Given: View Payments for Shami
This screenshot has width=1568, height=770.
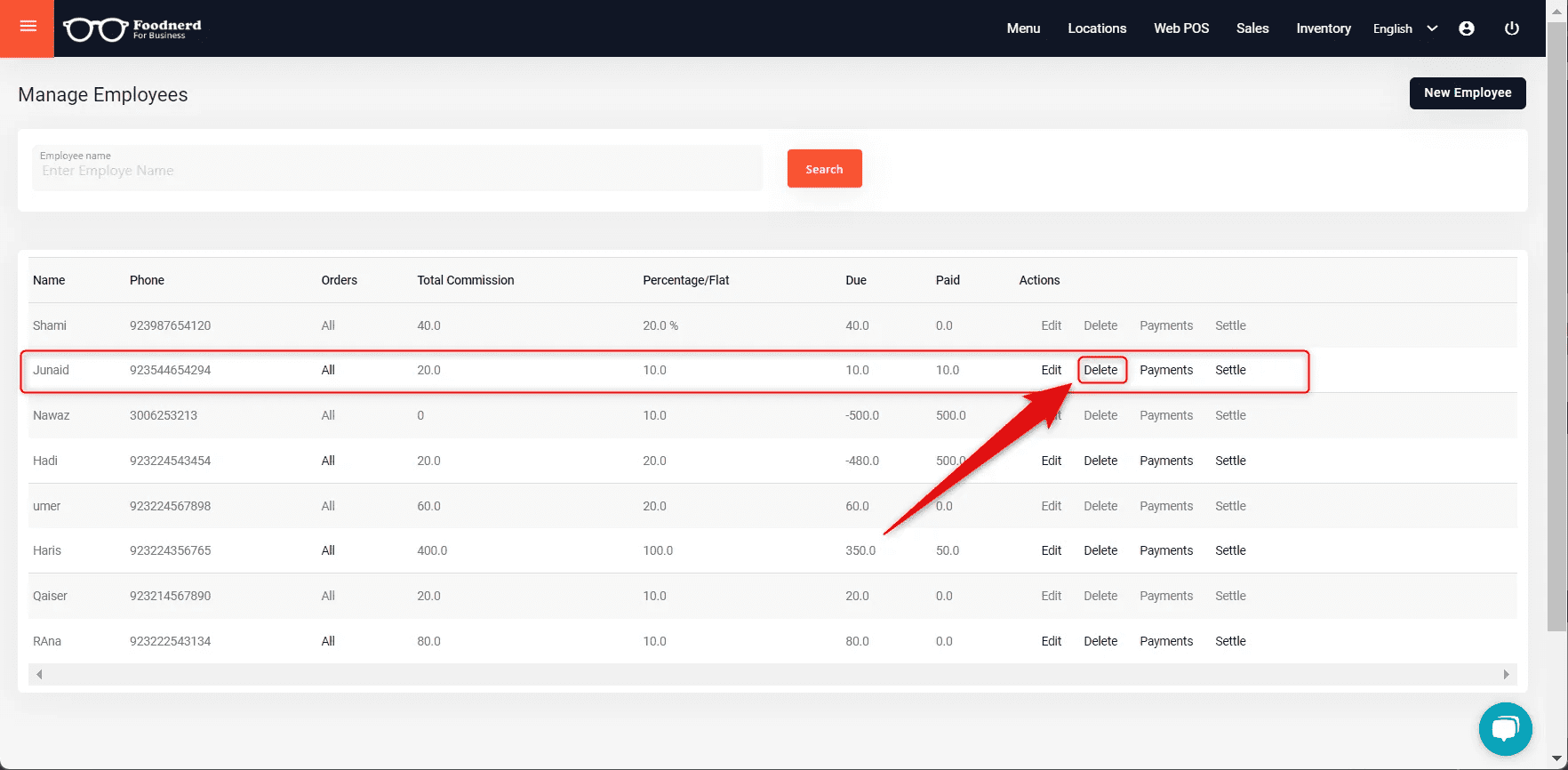Looking at the screenshot, I should 1166,325.
